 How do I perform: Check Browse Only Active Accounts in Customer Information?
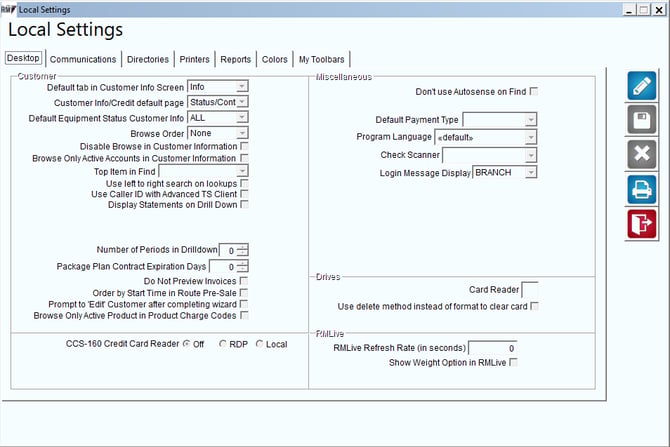point(244,158)
